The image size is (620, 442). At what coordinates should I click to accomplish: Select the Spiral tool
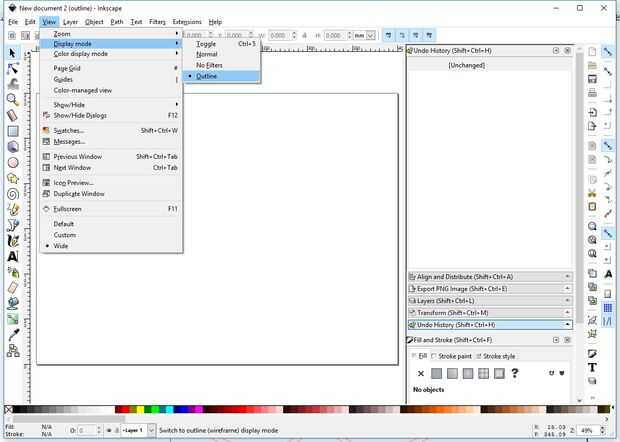pyautogui.click(x=13, y=194)
